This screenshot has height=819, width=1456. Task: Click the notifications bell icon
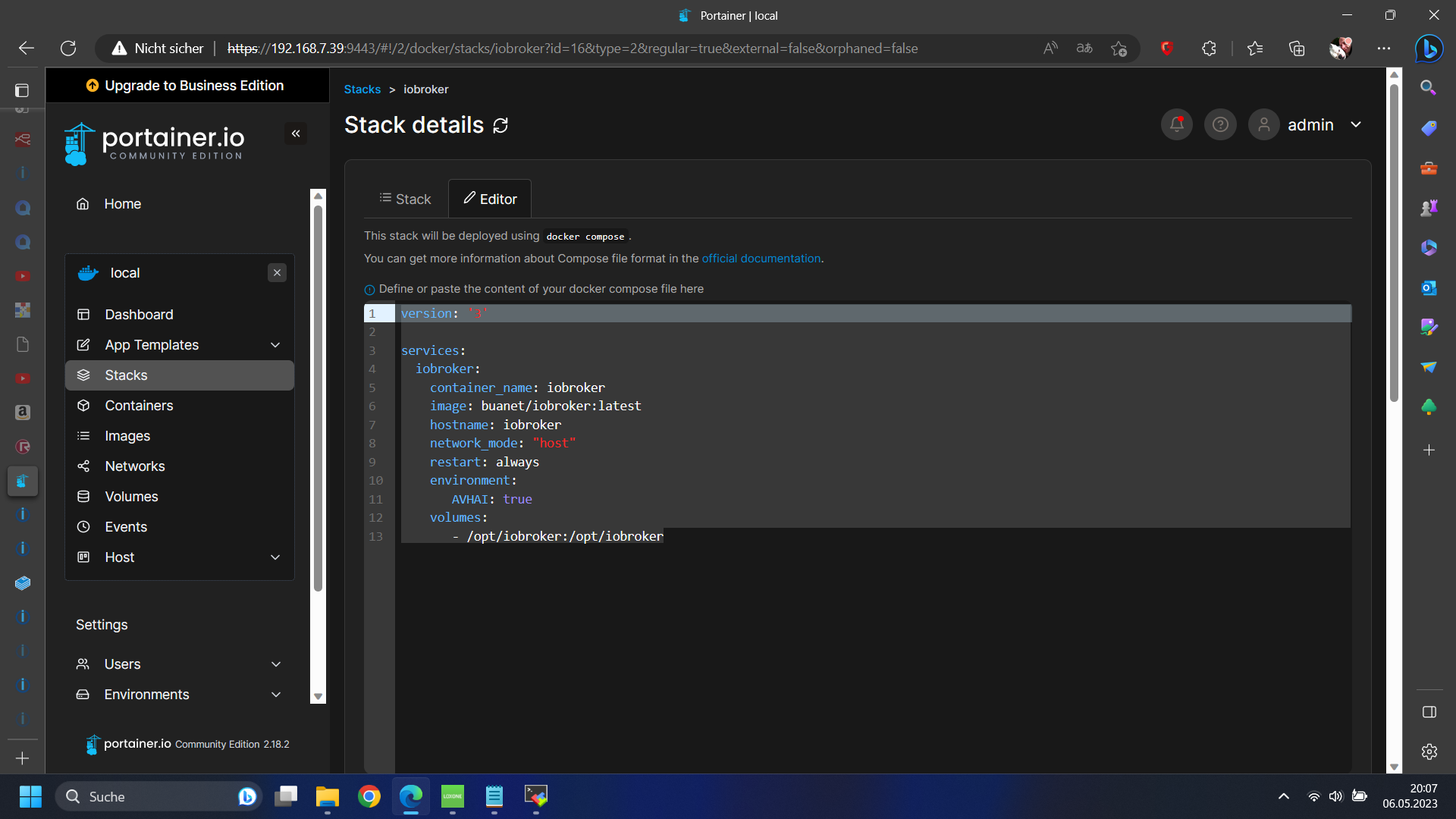[1176, 124]
